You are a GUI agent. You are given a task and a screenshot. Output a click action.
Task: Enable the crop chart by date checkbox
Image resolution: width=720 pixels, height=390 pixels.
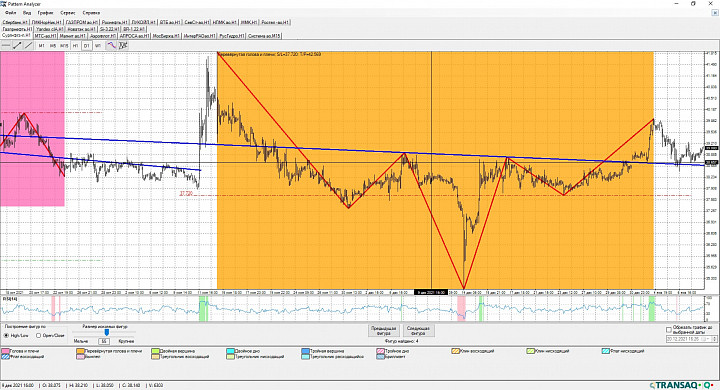[669, 330]
